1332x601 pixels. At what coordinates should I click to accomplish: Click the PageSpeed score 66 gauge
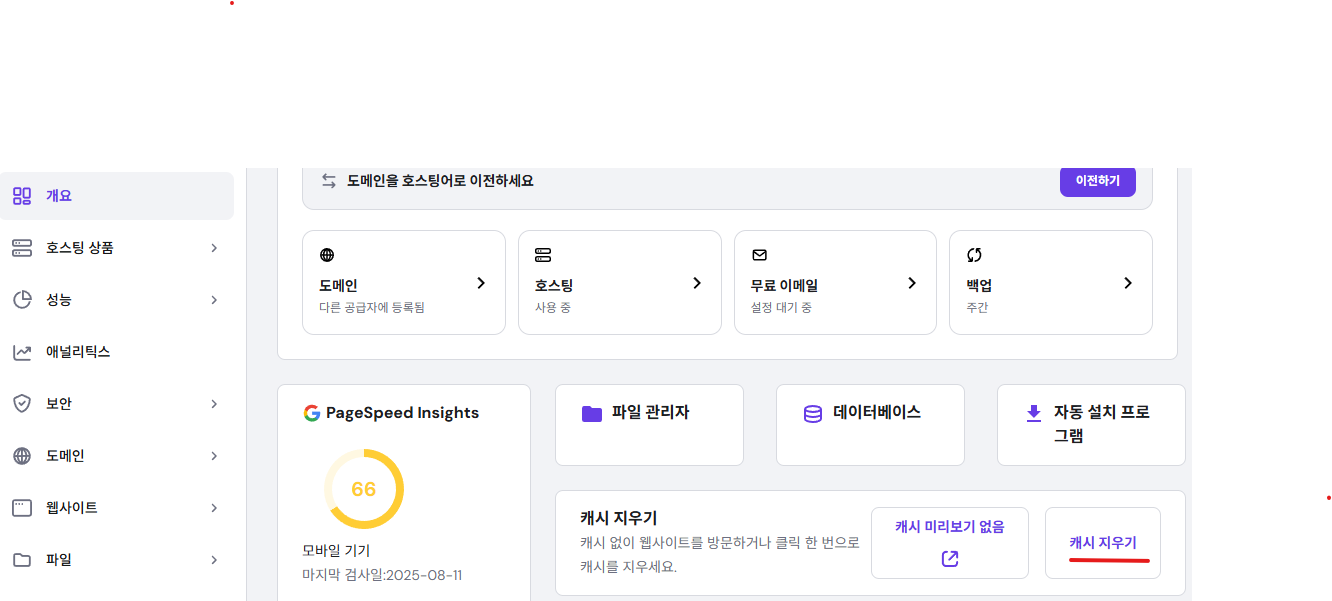364,489
